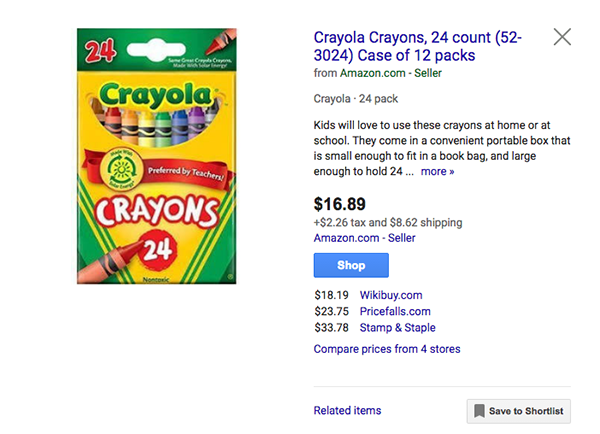Open the Amazon.com seller link below the price
This screenshot has height=434, width=600.
click(x=364, y=238)
